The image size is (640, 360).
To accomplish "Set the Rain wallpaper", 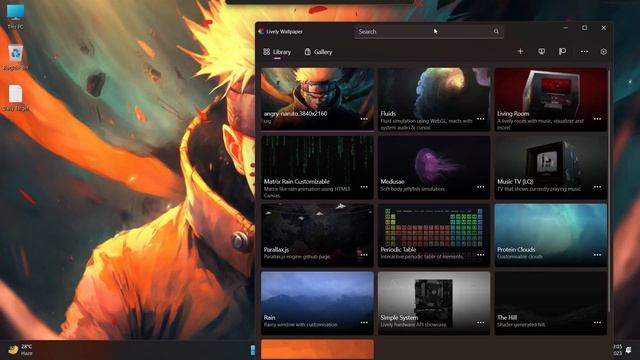I will click(317, 303).
